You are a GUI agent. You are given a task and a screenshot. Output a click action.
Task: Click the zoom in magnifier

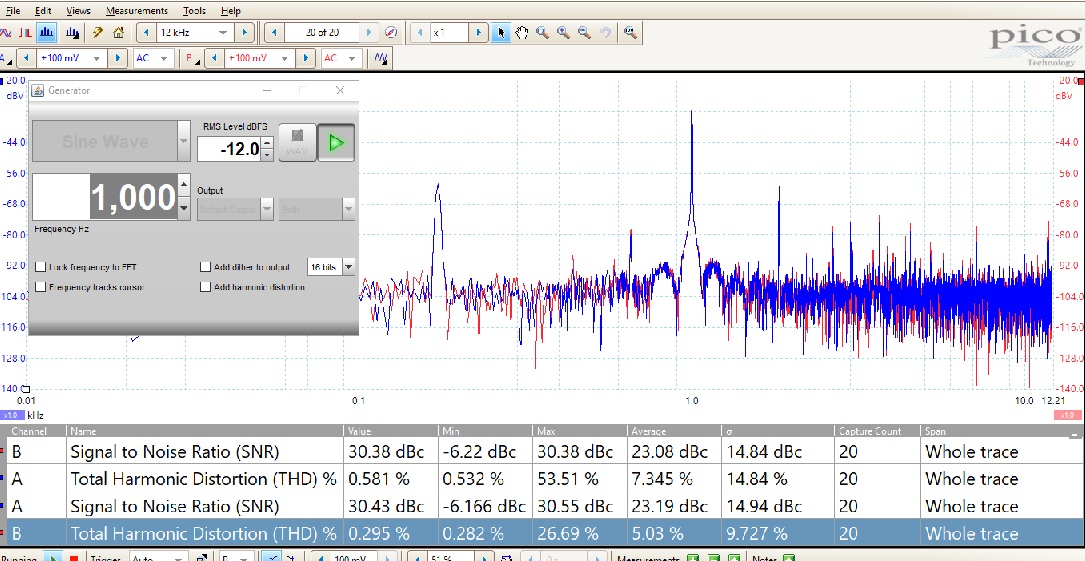(563, 33)
